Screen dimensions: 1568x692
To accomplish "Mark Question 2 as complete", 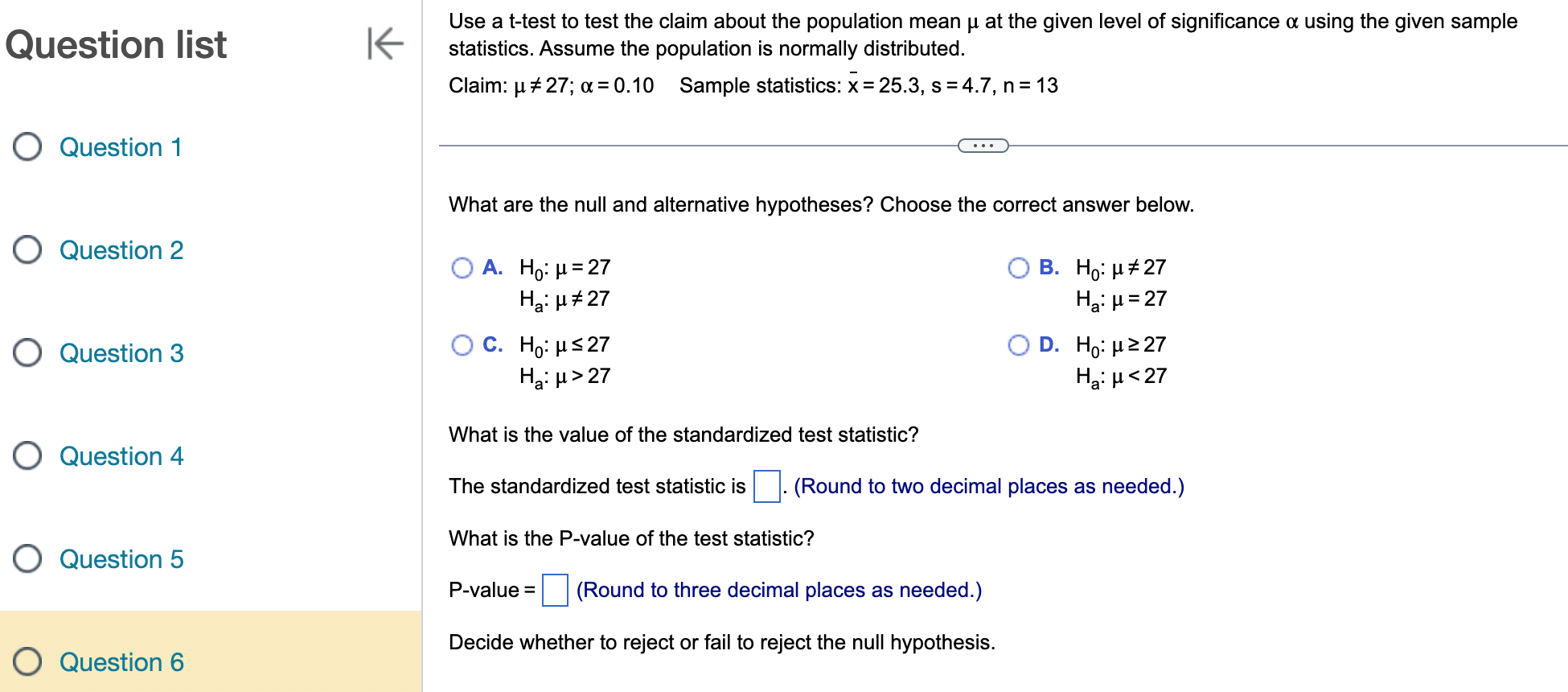I will point(27,250).
